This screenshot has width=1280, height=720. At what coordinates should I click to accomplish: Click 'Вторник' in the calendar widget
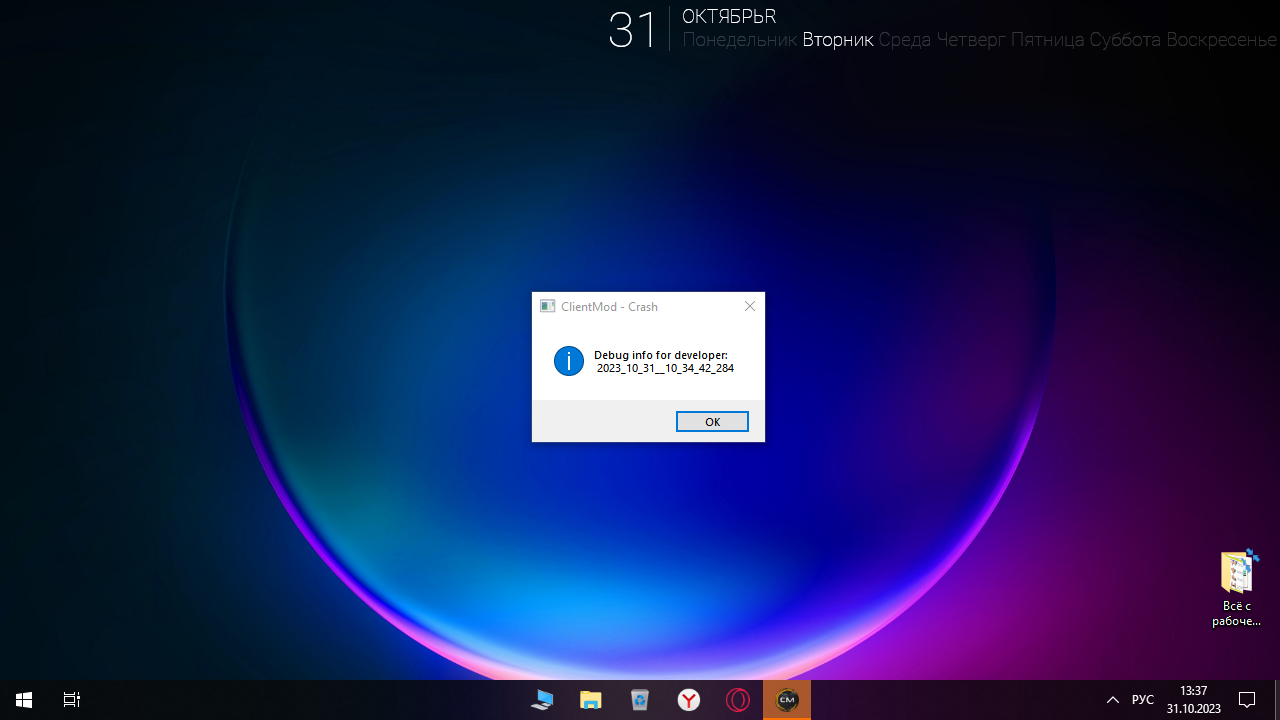pos(838,40)
